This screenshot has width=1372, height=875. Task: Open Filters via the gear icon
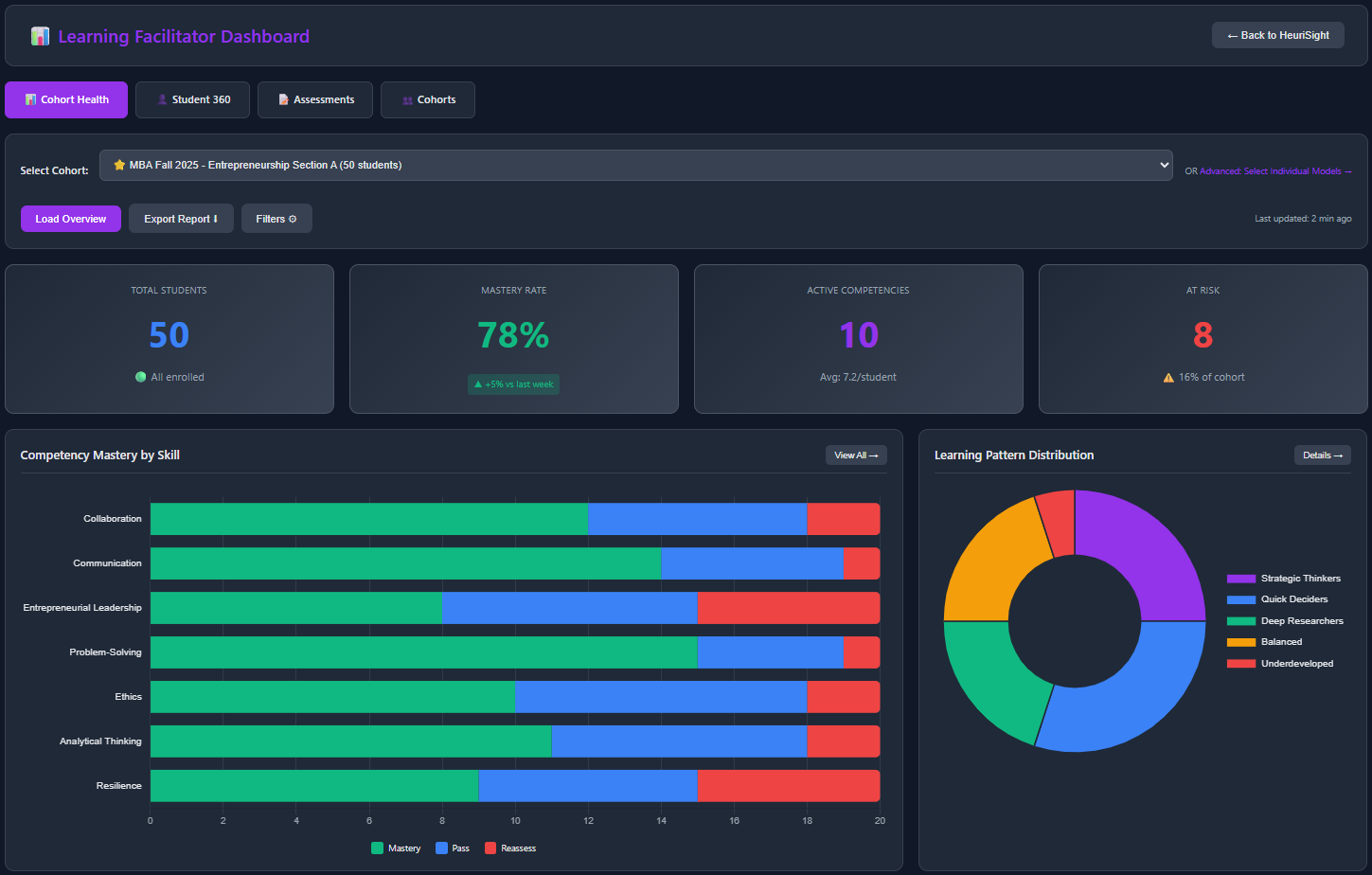click(x=294, y=218)
